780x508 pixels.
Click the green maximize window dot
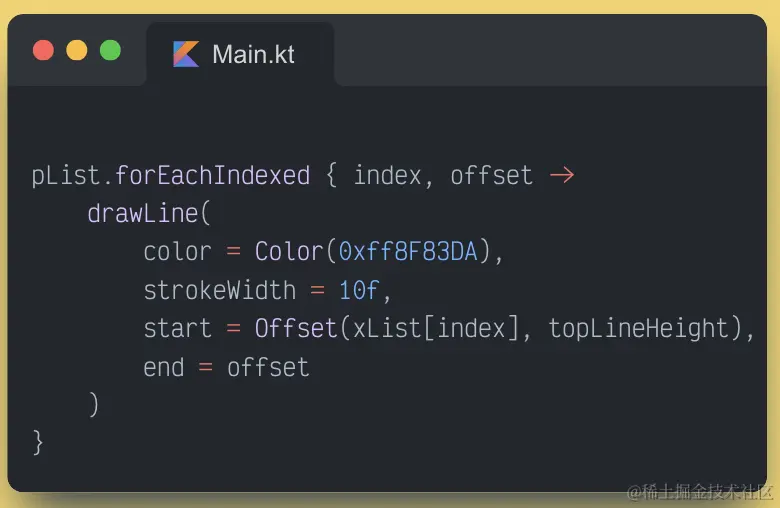[x=110, y=50]
